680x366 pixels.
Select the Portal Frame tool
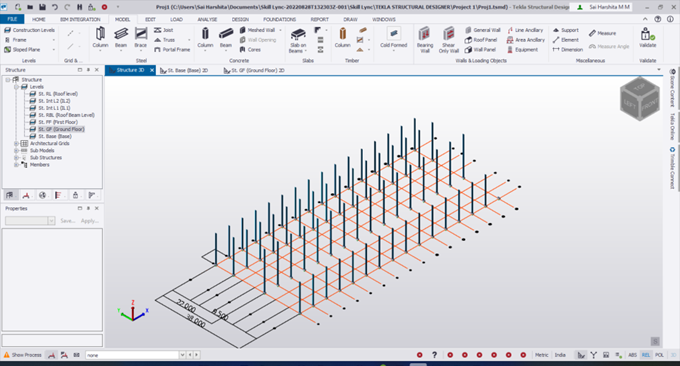click(172, 49)
